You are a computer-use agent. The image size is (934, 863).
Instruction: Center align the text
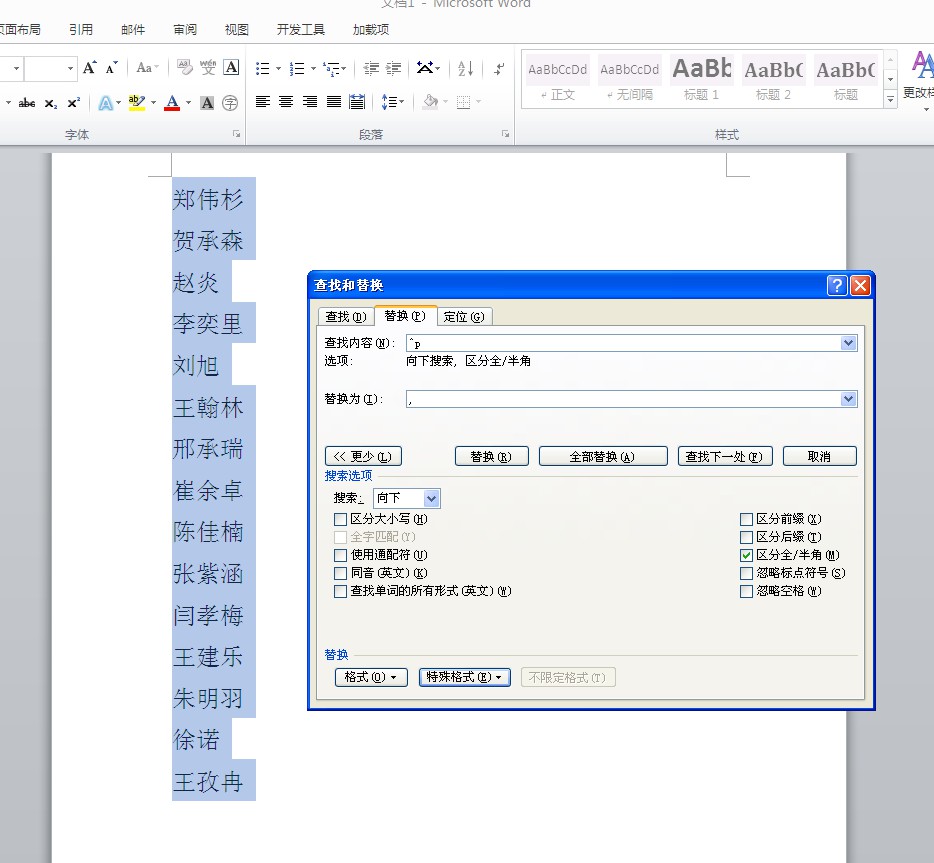pos(286,102)
